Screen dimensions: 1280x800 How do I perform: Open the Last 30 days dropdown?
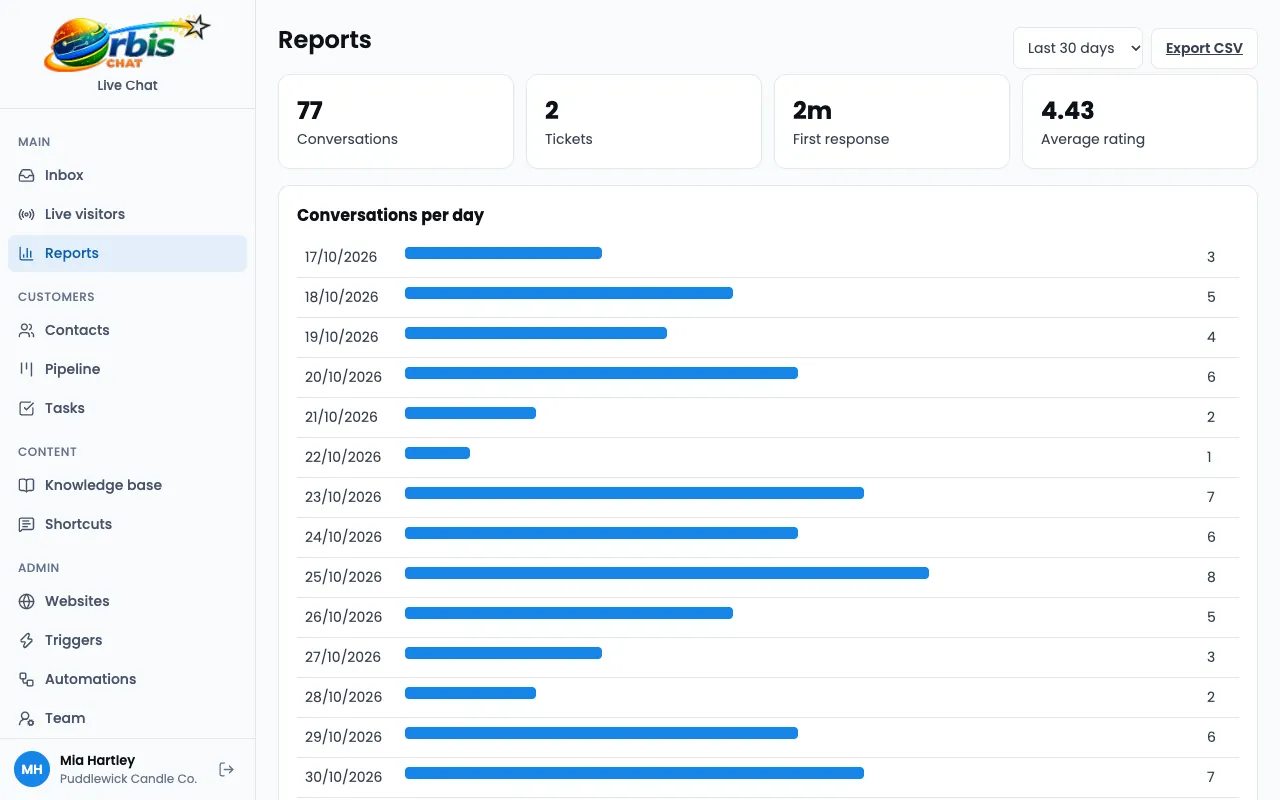(x=1078, y=48)
